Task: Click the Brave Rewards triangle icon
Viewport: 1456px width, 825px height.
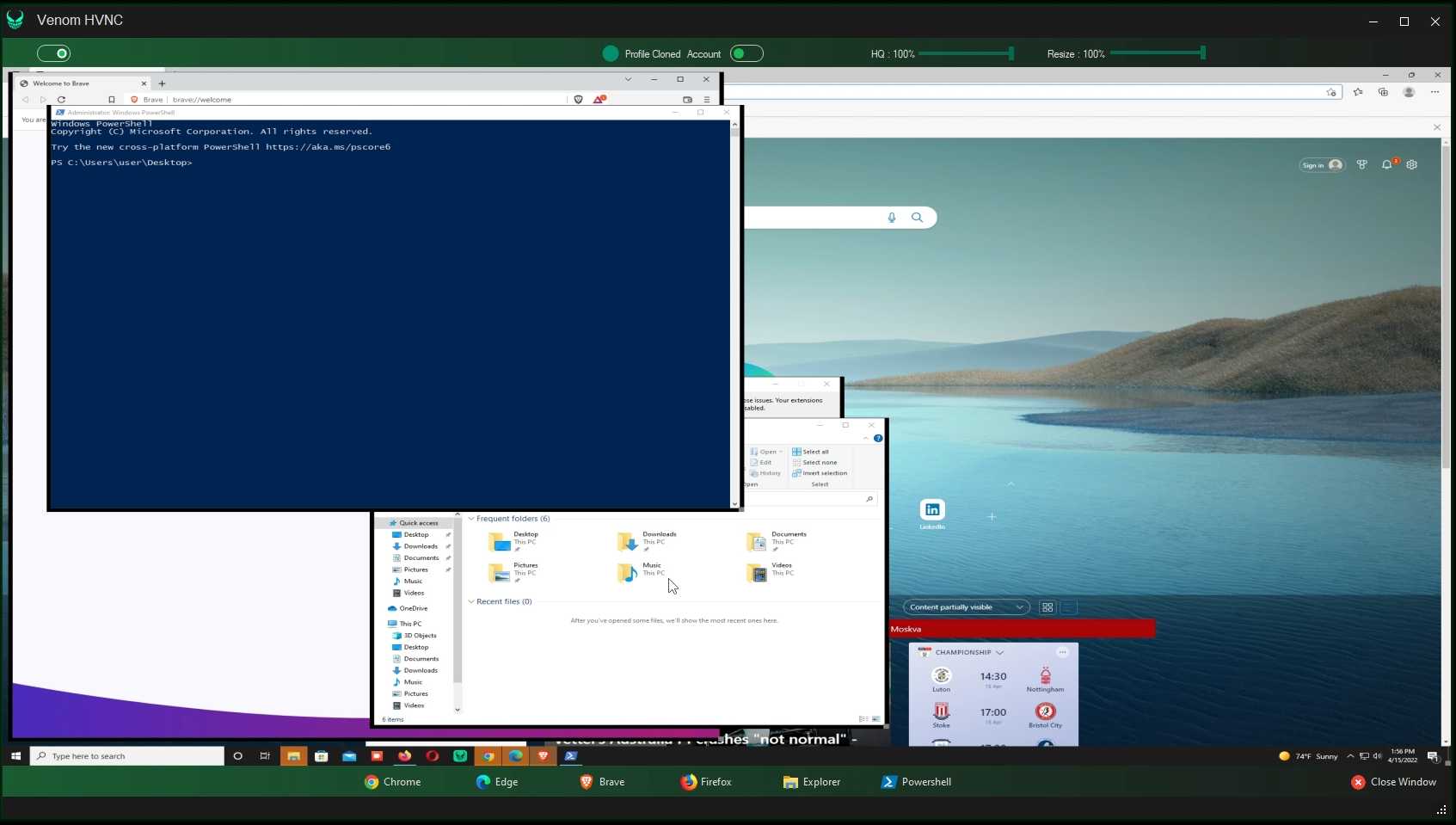Action: click(x=599, y=99)
